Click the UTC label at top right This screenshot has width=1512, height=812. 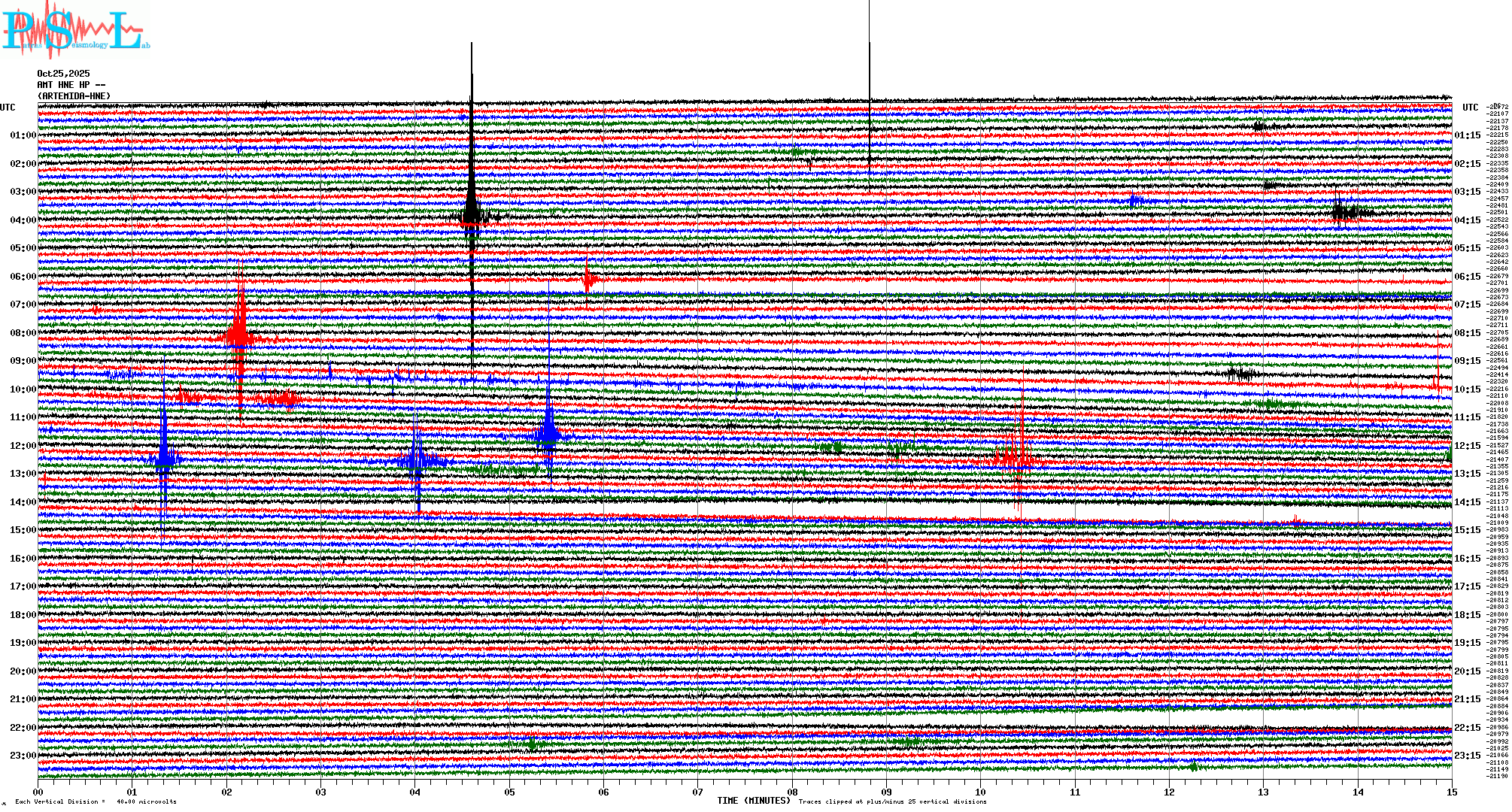(x=1470, y=108)
